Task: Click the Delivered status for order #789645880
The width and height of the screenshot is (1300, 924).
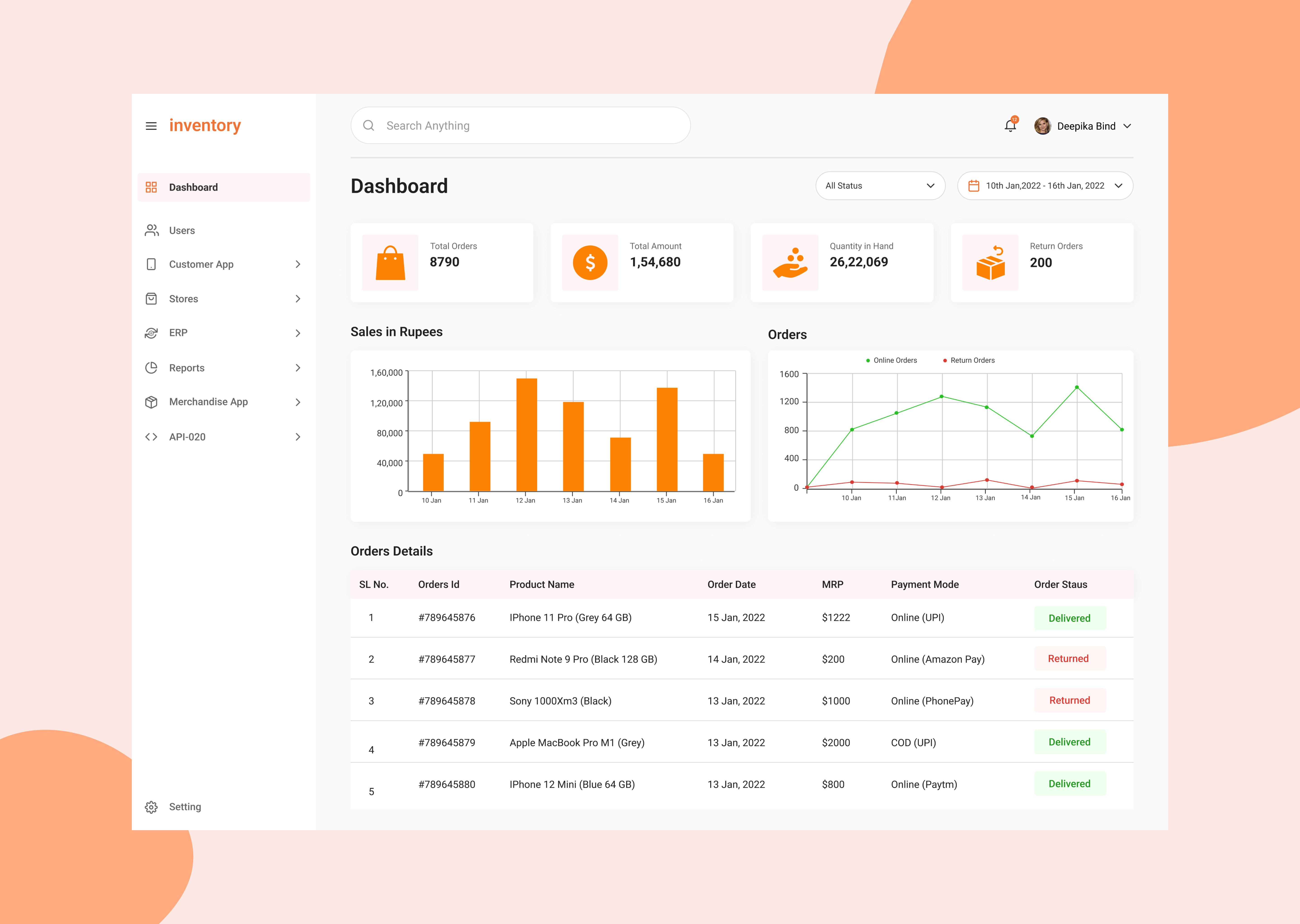Action: [1070, 783]
